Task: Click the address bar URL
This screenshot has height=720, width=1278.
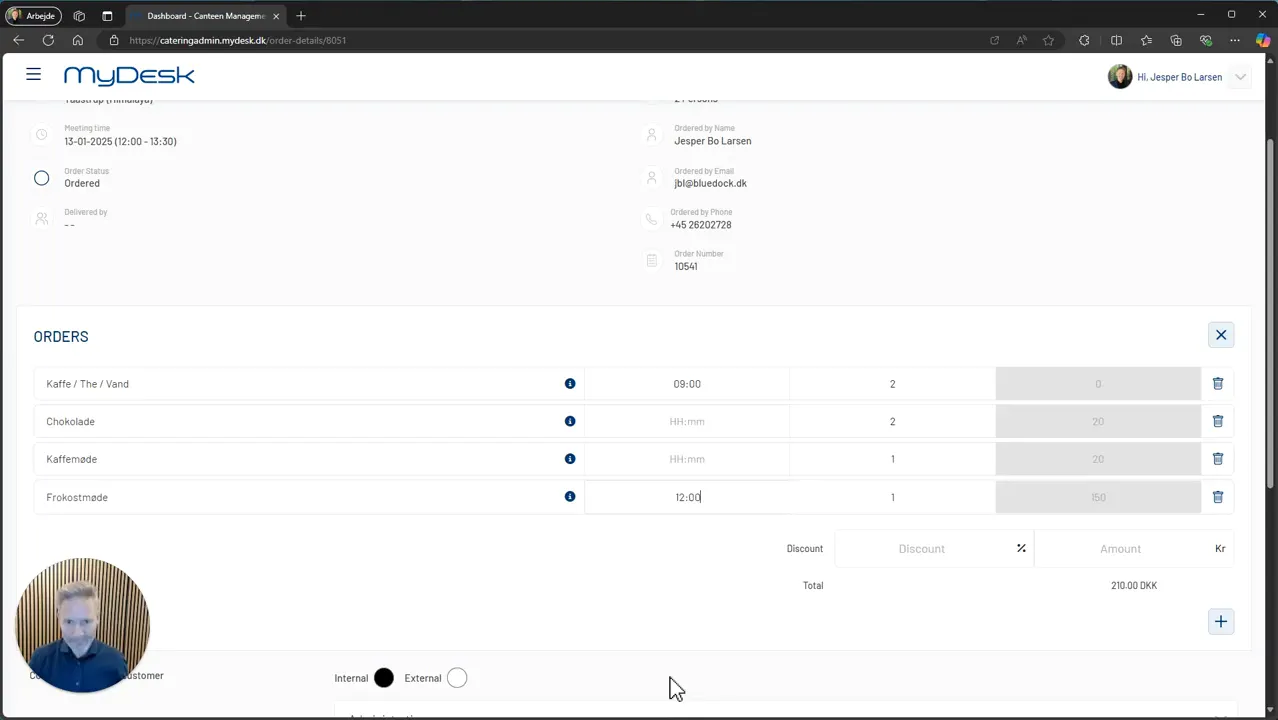Action: (238, 41)
